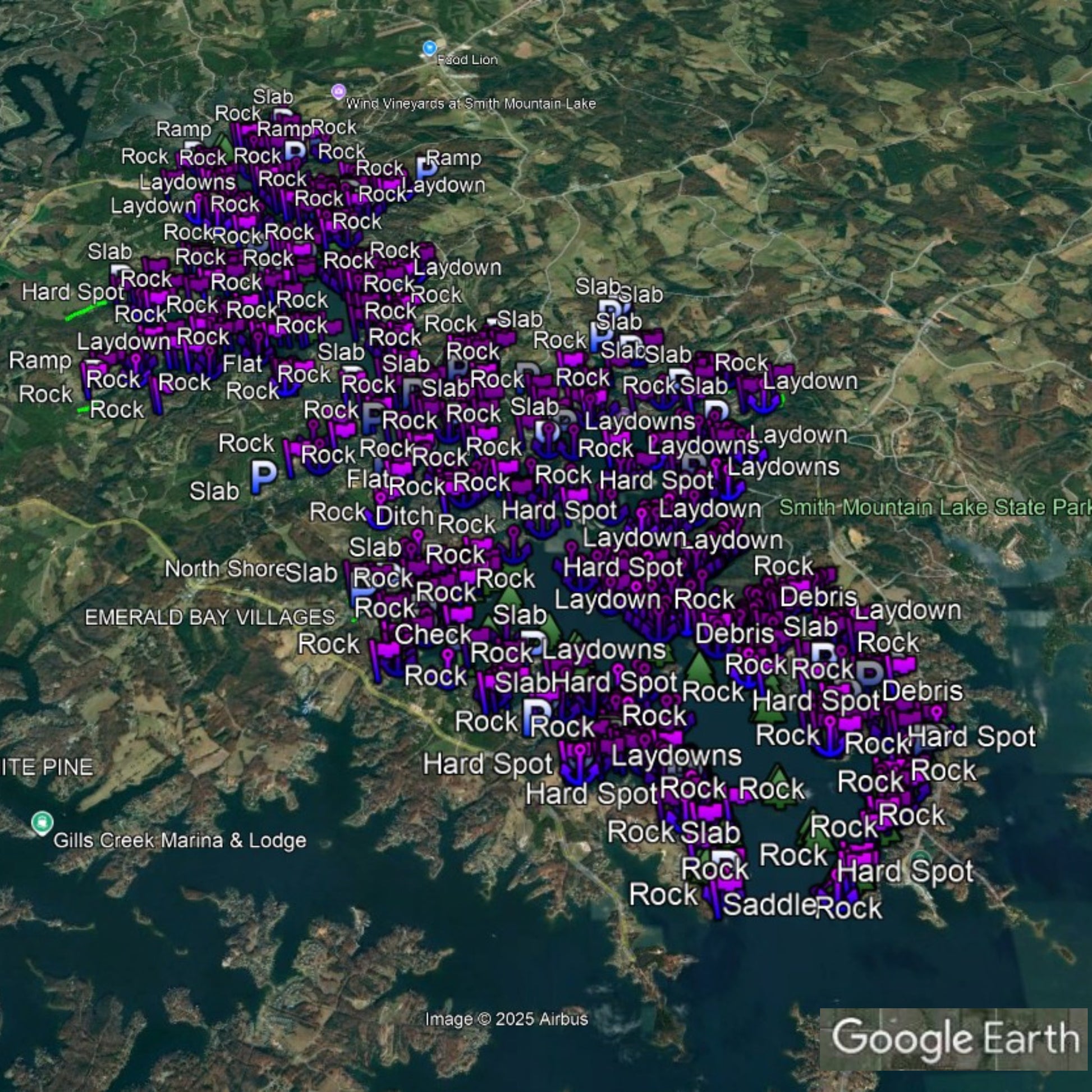Open the Gills Creek Marina lodging pin
The width and height of the screenshot is (1092, 1092).
(x=42, y=823)
